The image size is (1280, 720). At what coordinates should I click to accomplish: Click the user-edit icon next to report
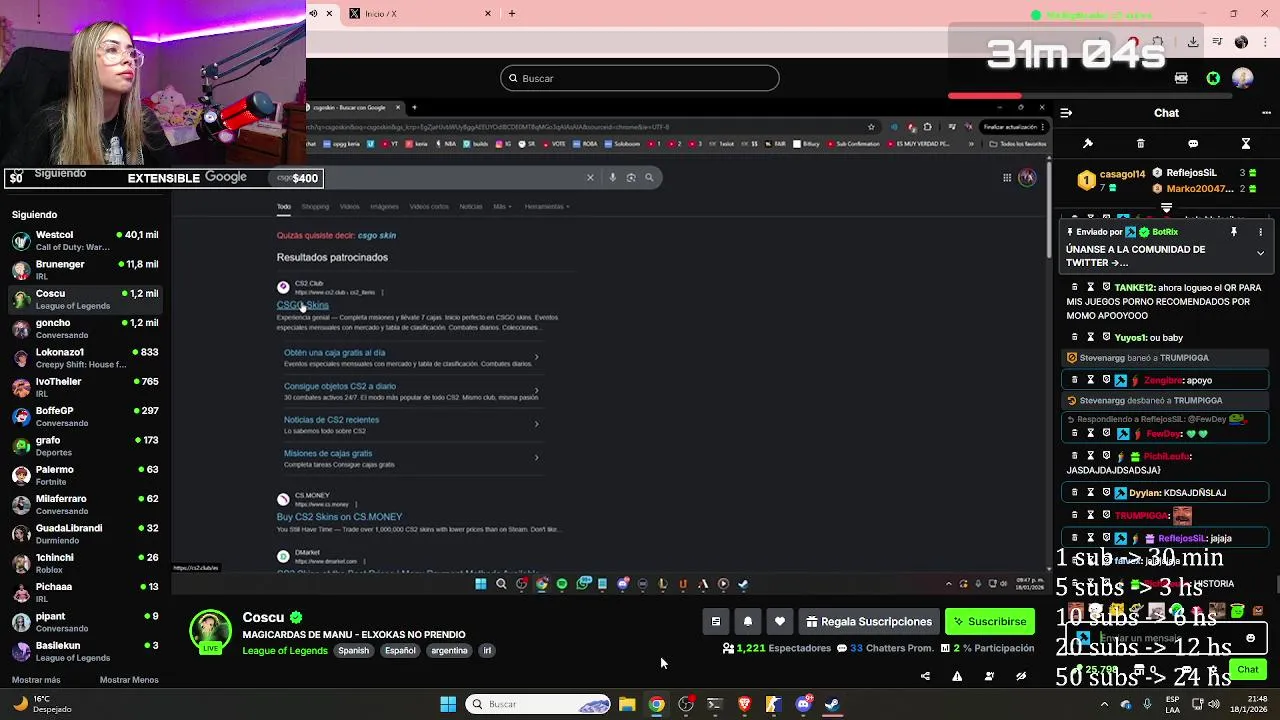[x=989, y=677]
